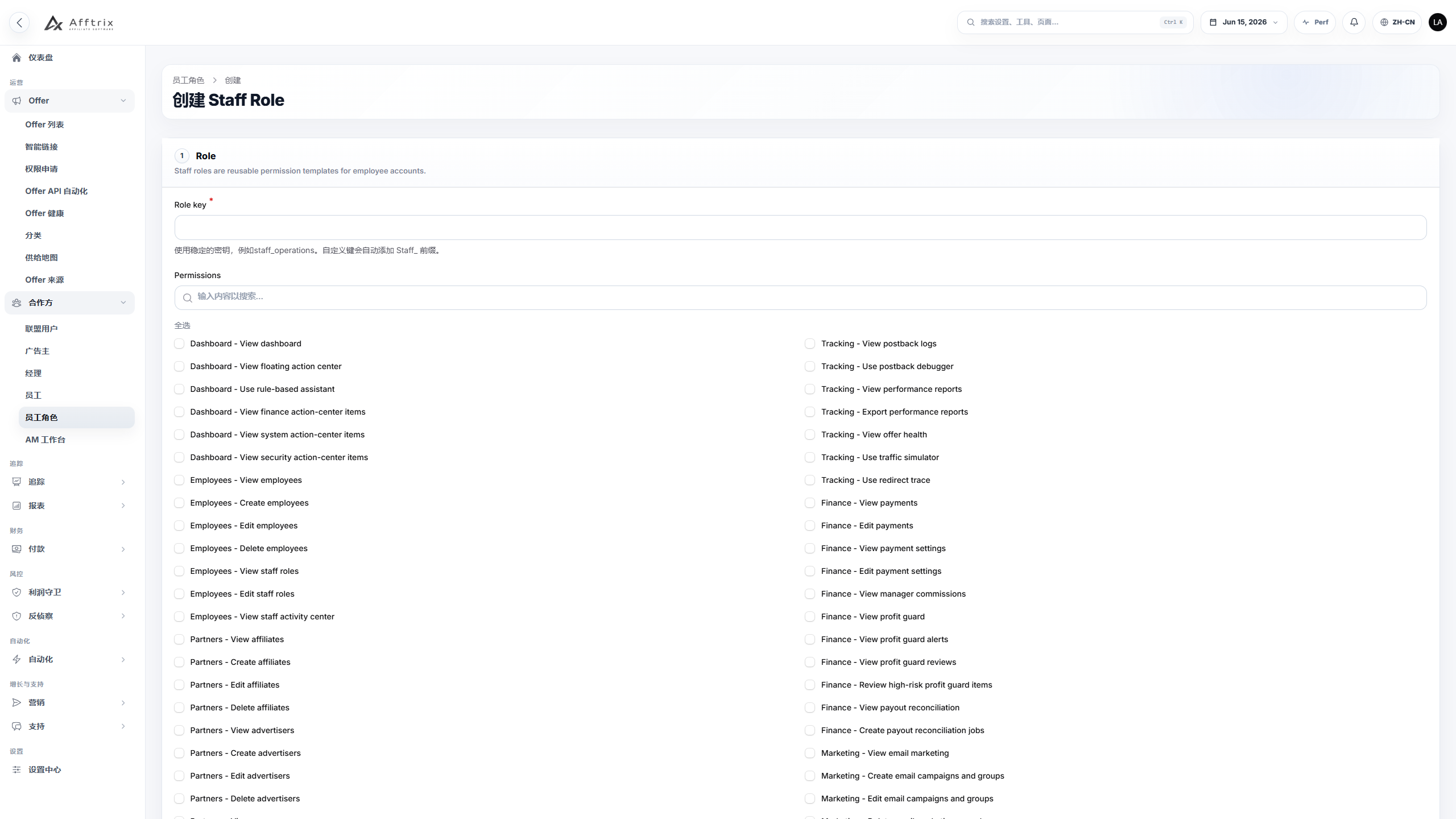Click the back arrow button in header
This screenshot has height=819, width=1456.
click(19, 22)
